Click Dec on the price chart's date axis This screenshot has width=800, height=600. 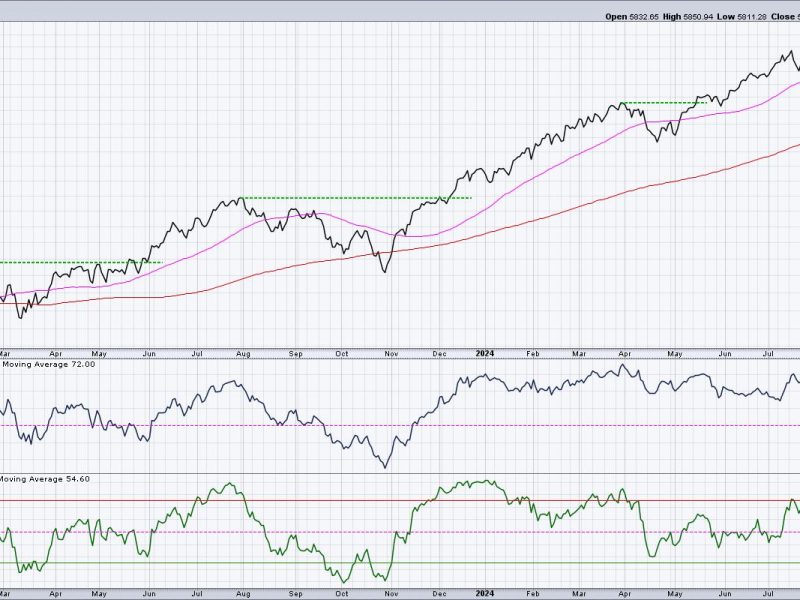point(439,354)
